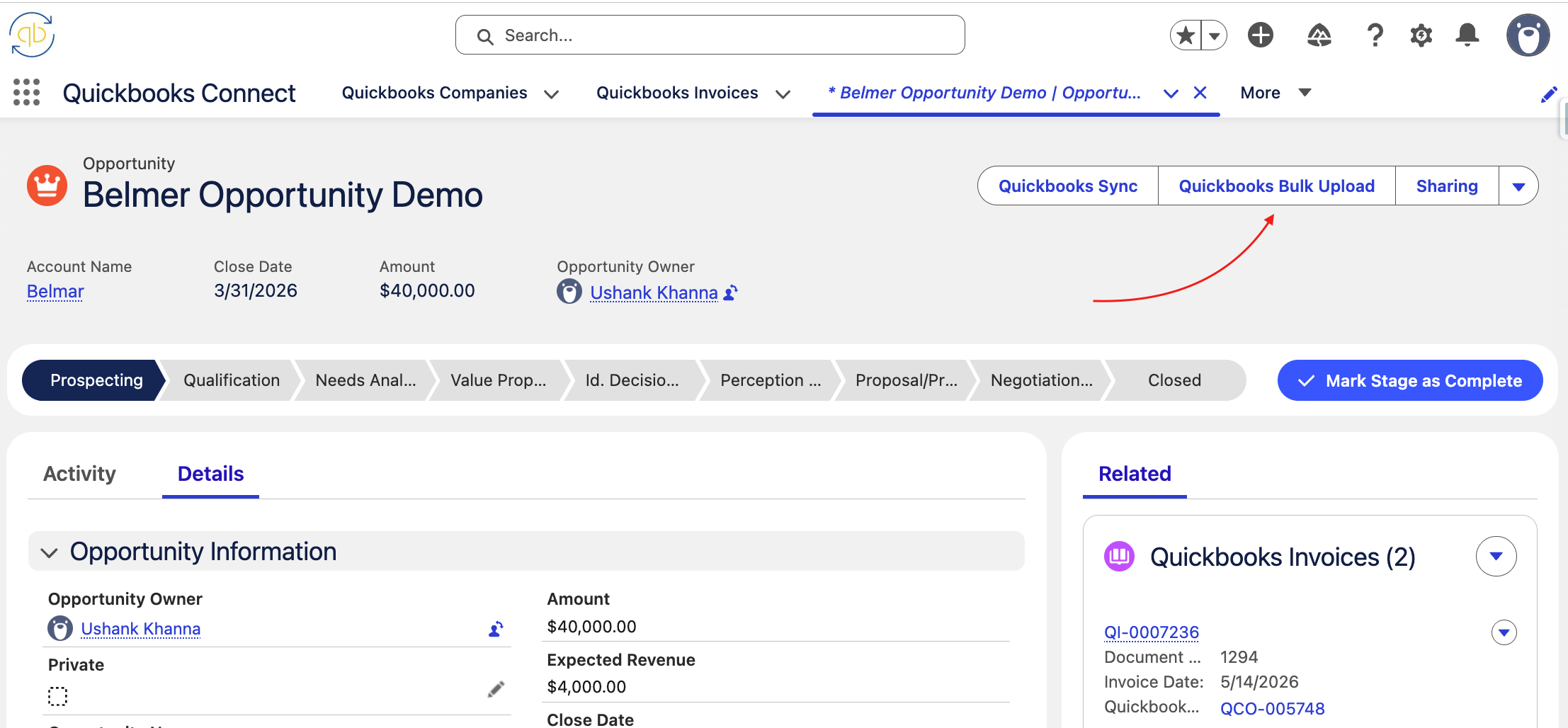Image resolution: width=1568 pixels, height=728 pixels.
Task: Open more actions dropdown next to Sharing
Action: click(1518, 186)
